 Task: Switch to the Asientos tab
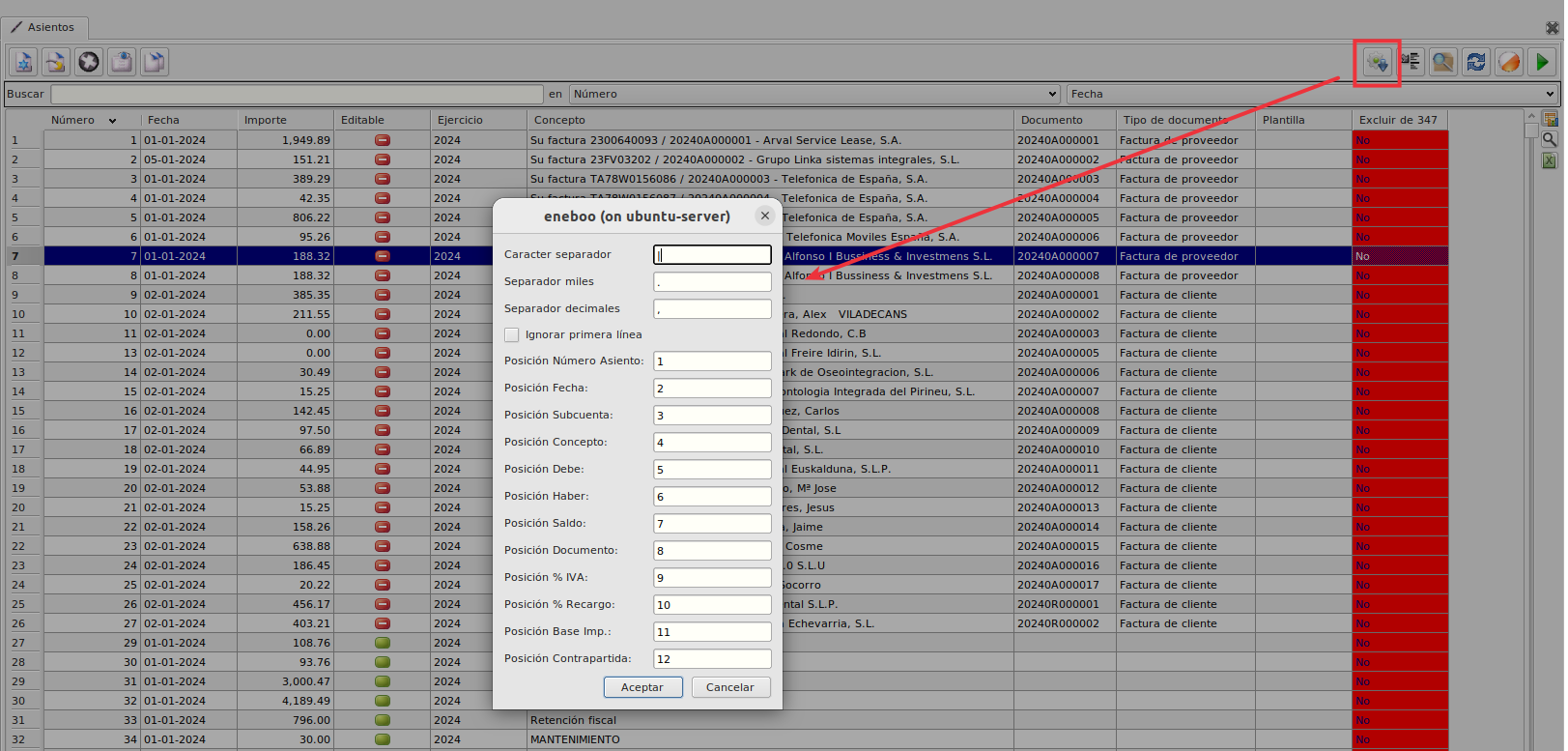(44, 27)
